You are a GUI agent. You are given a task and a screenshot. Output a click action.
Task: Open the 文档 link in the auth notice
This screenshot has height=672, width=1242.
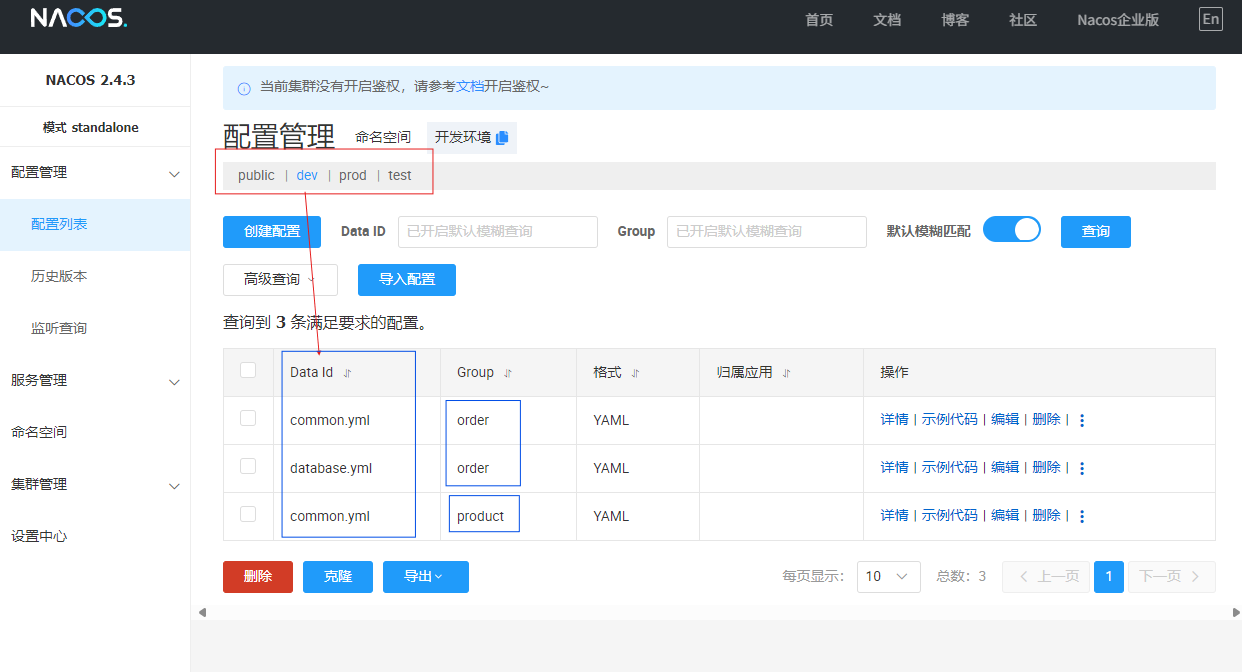pyautogui.click(x=470, y=87)
